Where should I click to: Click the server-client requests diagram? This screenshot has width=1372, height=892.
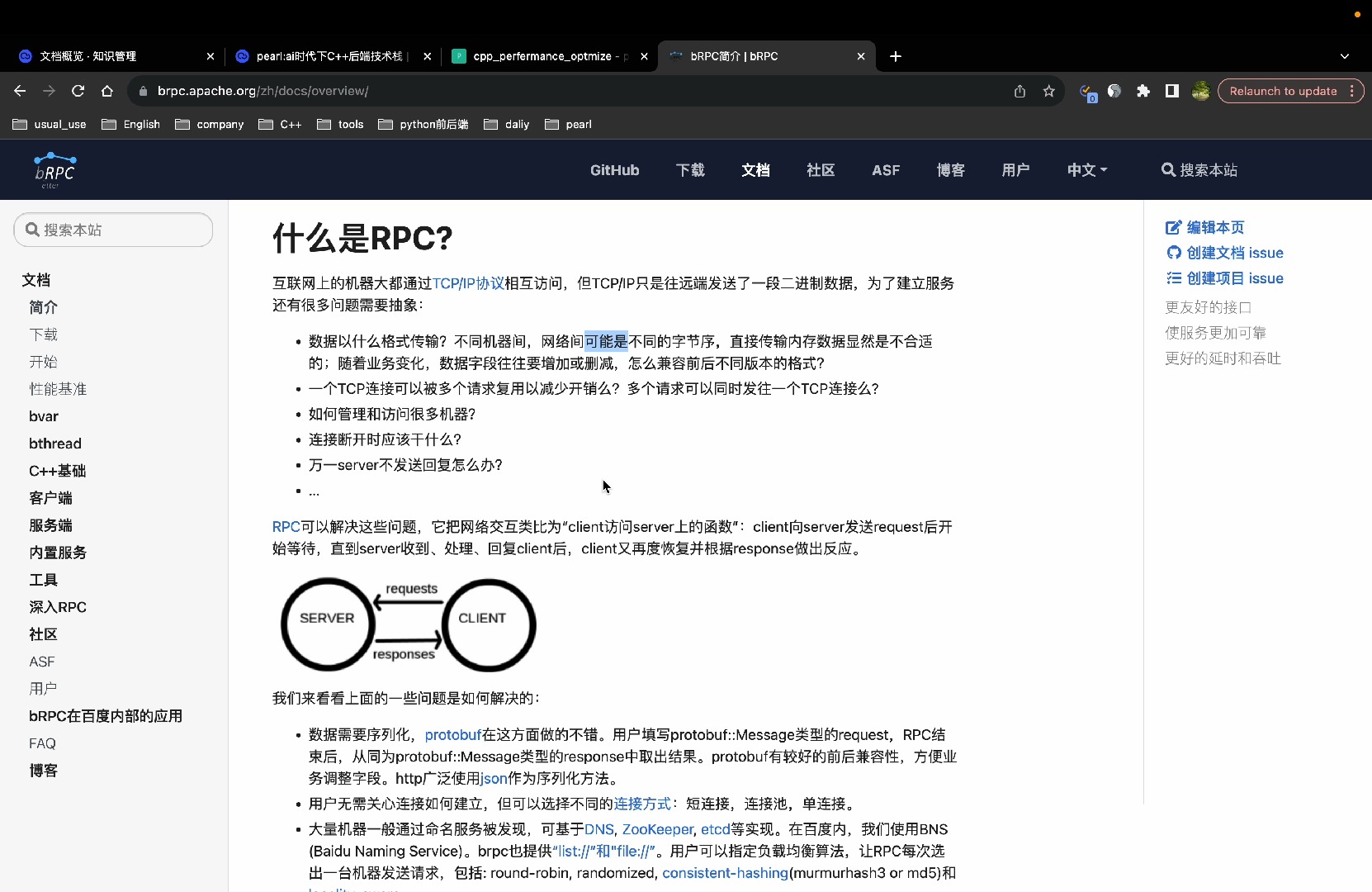(409, 624)
